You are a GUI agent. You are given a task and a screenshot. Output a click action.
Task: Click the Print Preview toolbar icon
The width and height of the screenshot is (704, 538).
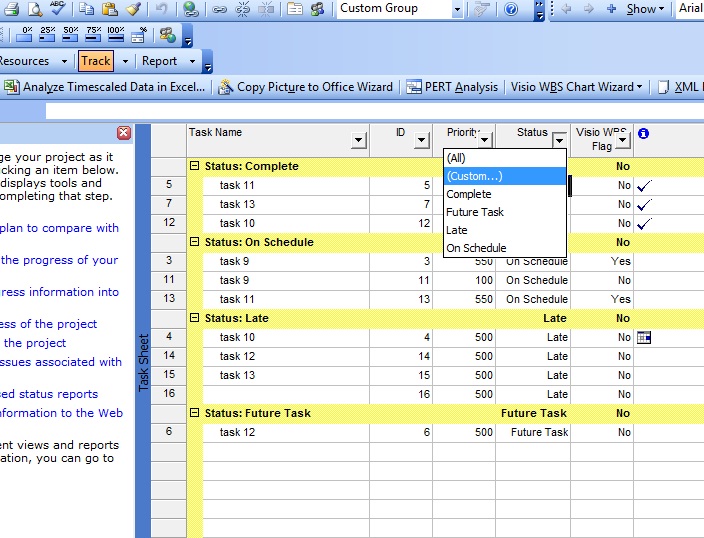click(35, 9)
